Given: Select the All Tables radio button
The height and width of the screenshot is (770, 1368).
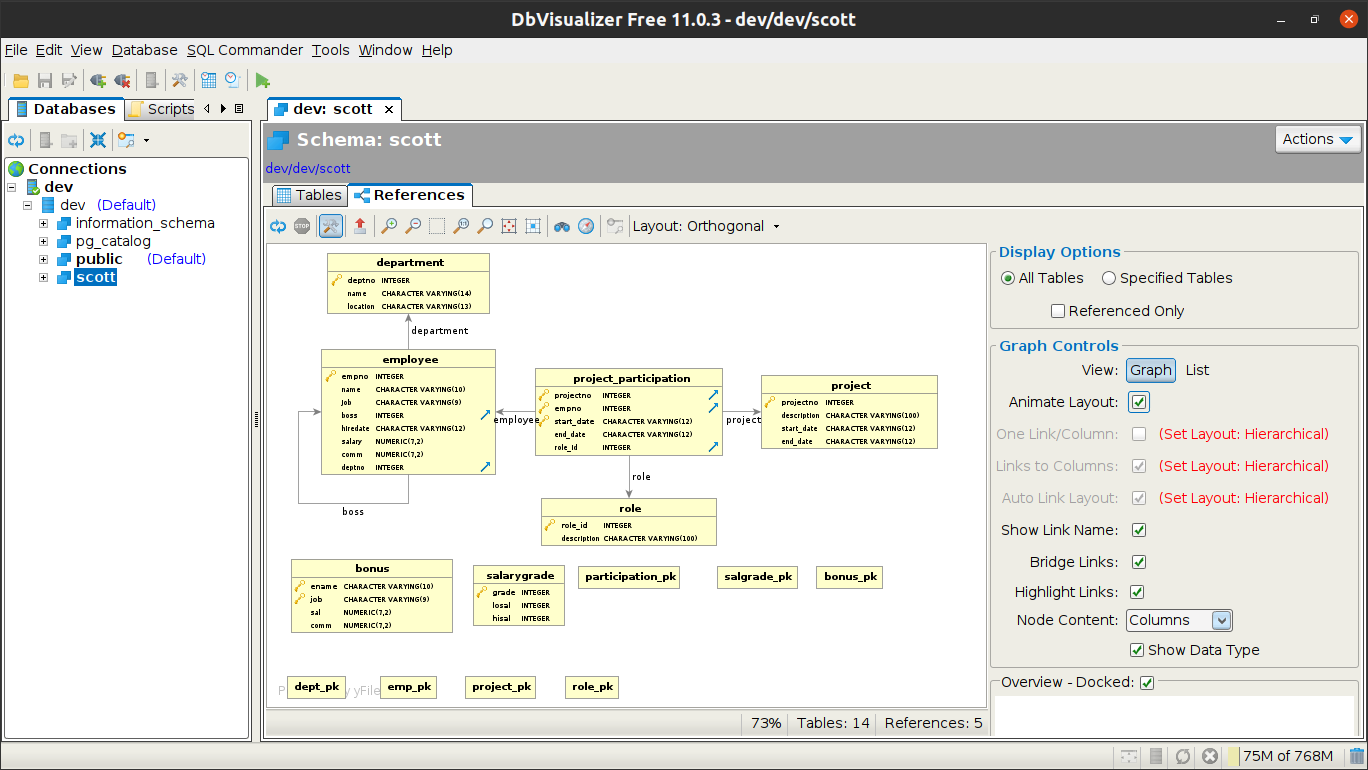Looking at the screenshot, I should point(1008,278).
